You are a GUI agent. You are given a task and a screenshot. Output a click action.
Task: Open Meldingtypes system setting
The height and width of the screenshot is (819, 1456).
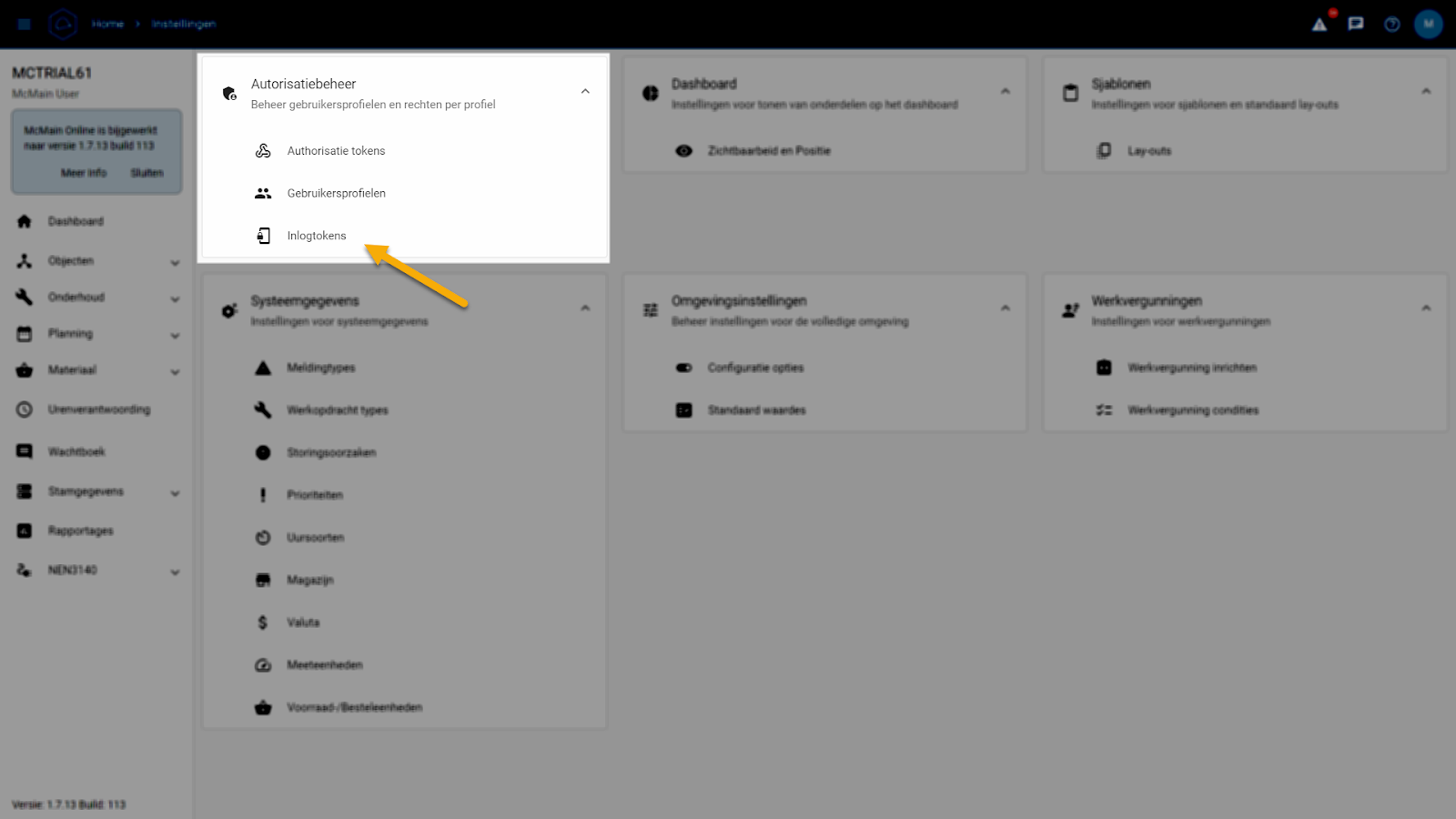(320, 368)
